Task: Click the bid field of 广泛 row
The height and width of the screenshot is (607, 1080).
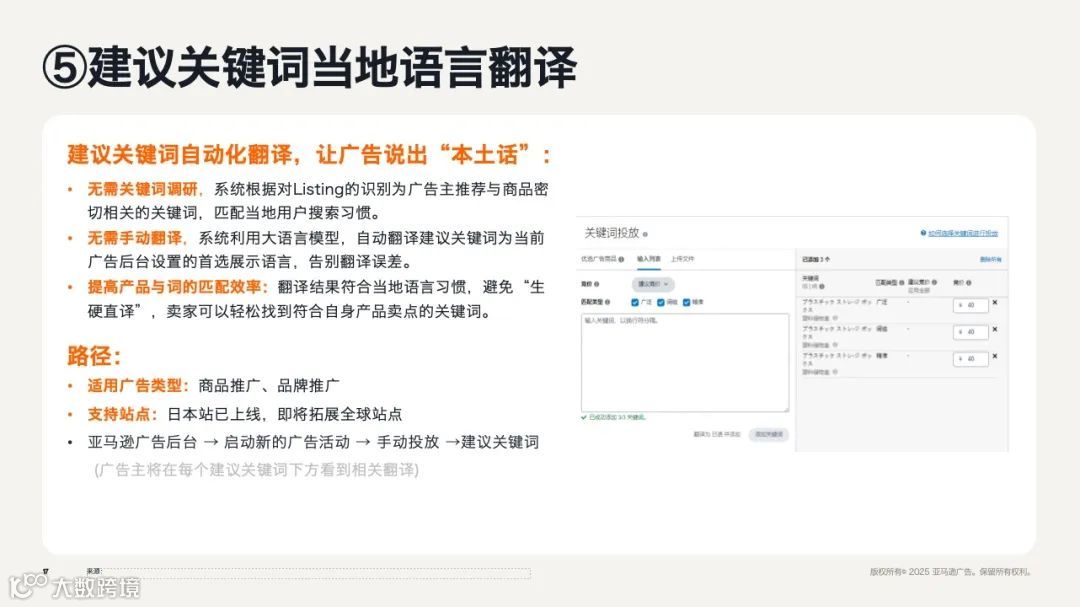Action: (x=970, y=305)
